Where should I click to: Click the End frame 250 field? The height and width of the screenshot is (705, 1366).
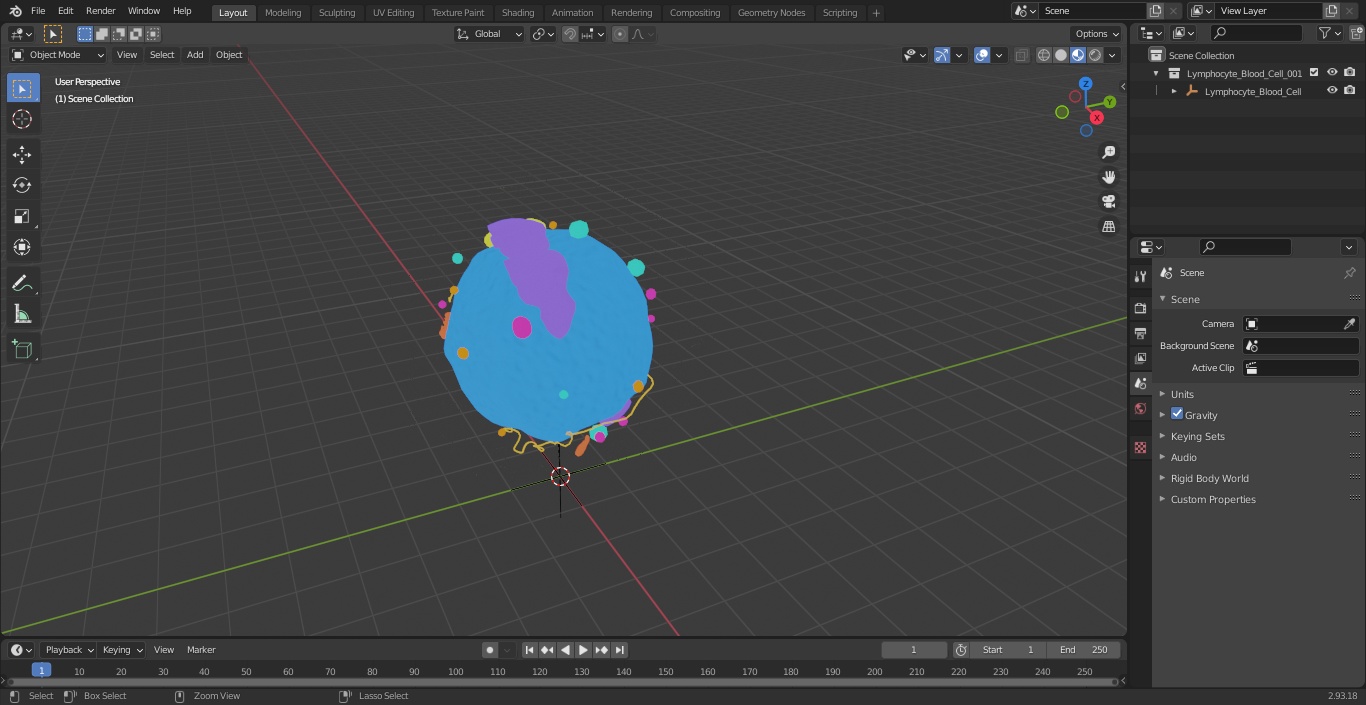point(1084,650)
